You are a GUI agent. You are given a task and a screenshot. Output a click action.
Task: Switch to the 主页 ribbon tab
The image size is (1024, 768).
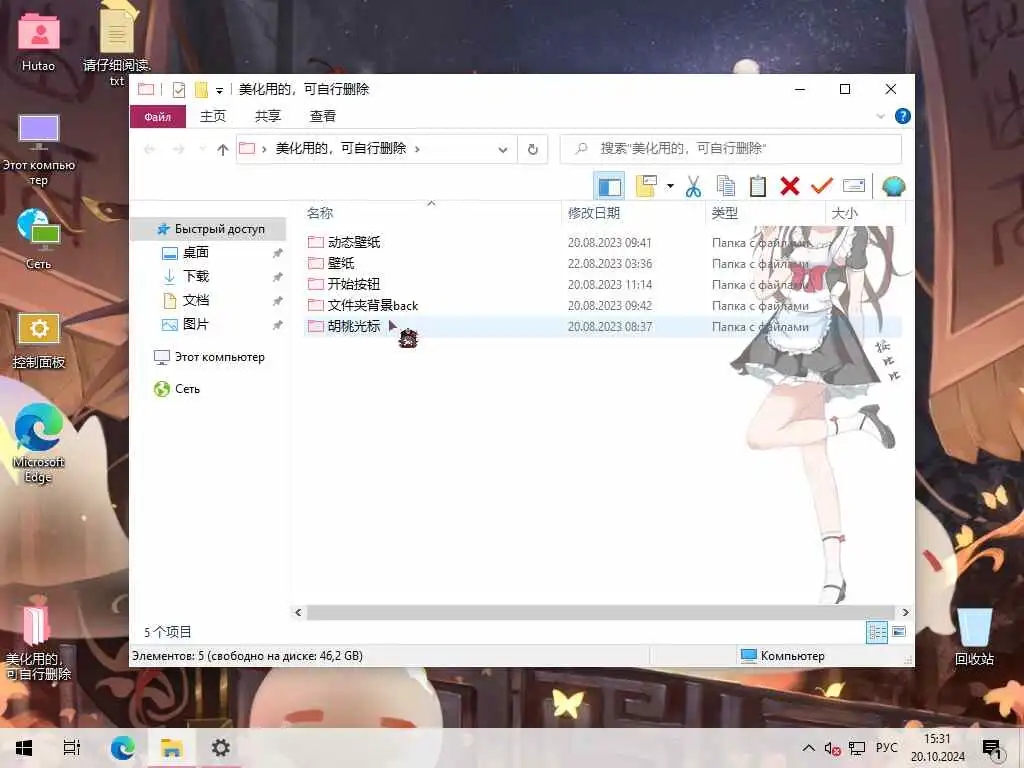(x=213, y=116)
